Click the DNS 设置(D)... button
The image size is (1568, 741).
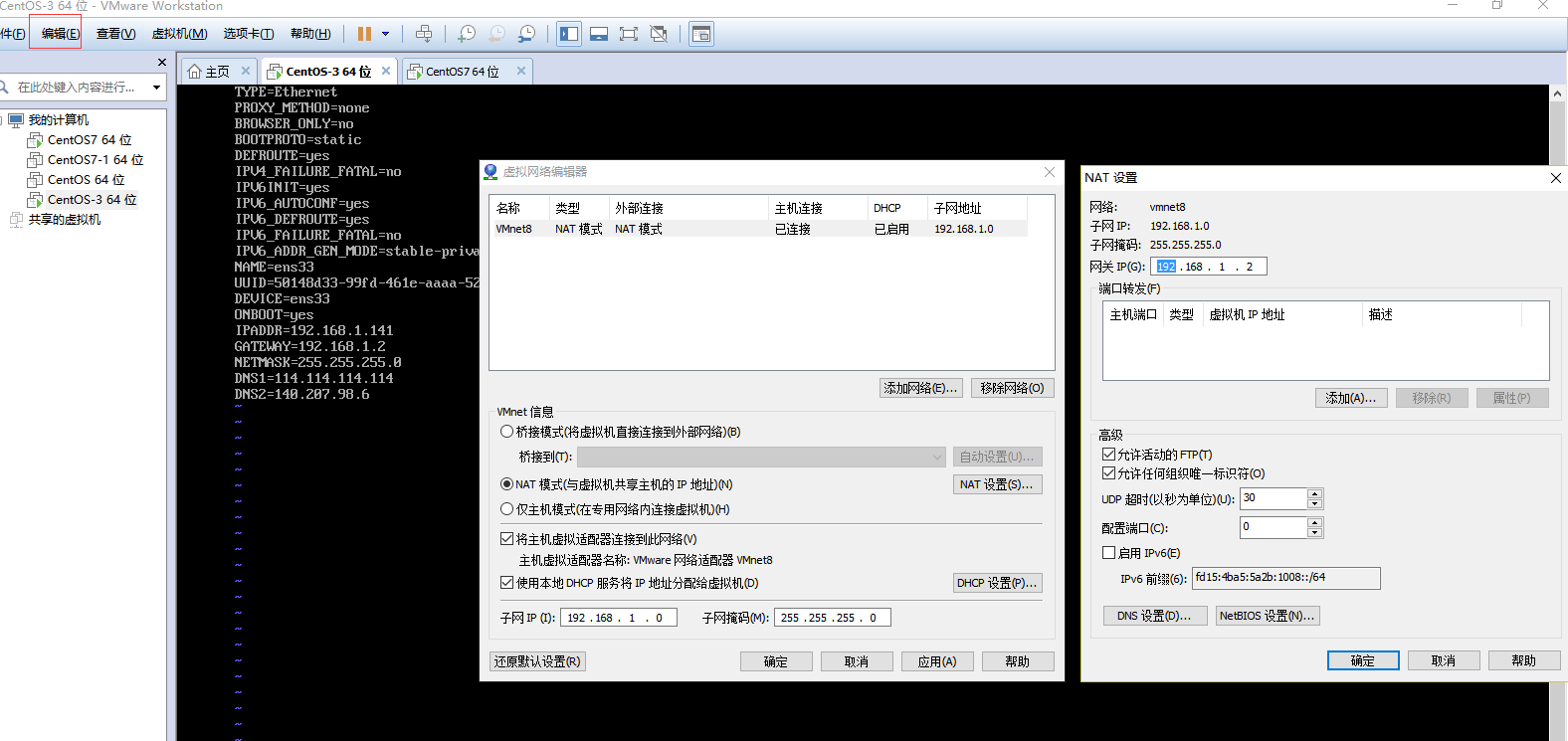1155,616
